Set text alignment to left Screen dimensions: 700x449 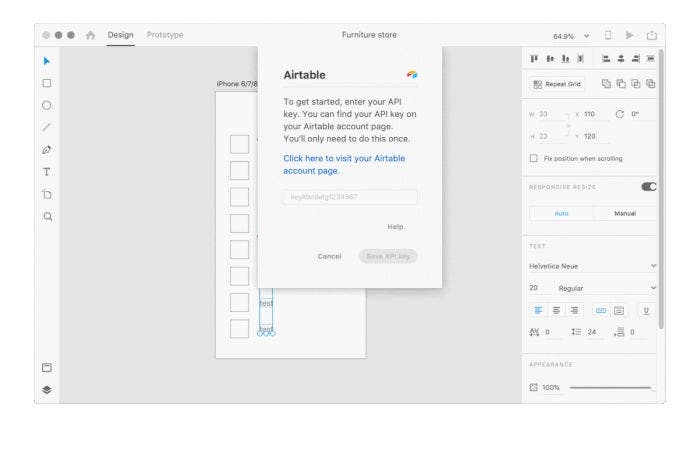538,310
